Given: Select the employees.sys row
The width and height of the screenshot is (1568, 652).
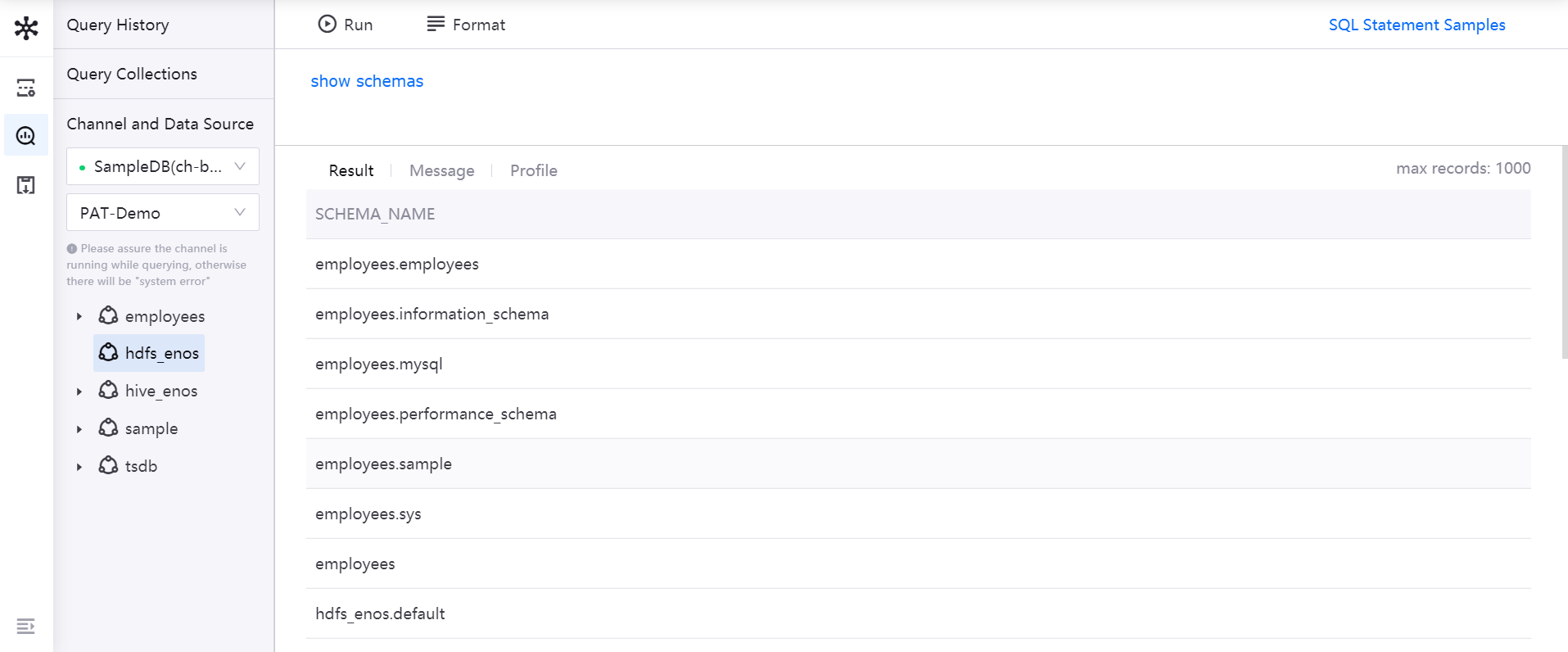Looking at the screenshot, I should coord(919,514).
